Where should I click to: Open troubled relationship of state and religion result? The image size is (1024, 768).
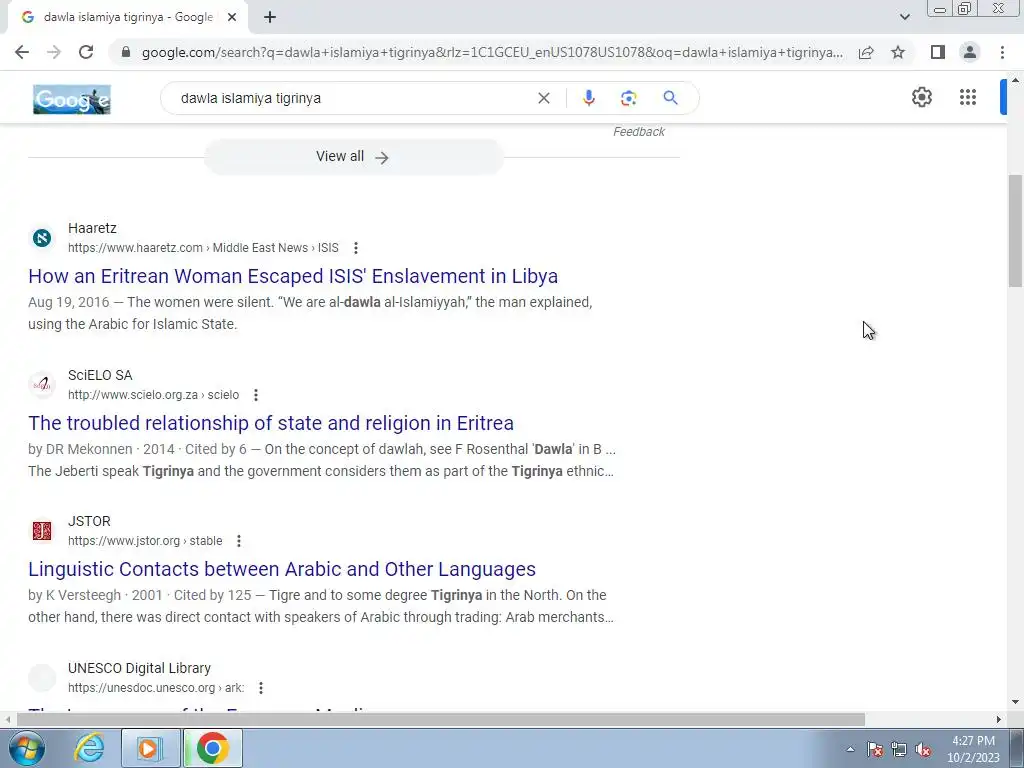(271, 423)
